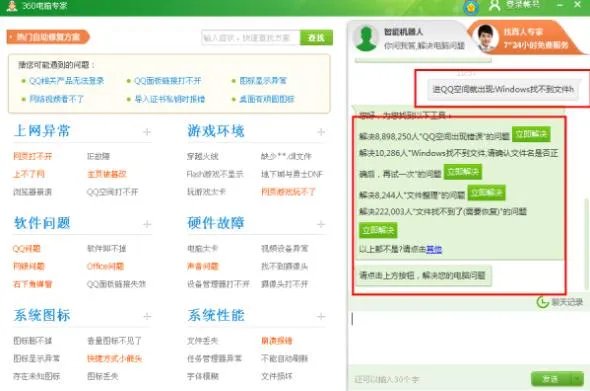This screenshot has width=590, height=391.
Task: Select 网页游戏玩不了 issue
Action: click(288, 192)
